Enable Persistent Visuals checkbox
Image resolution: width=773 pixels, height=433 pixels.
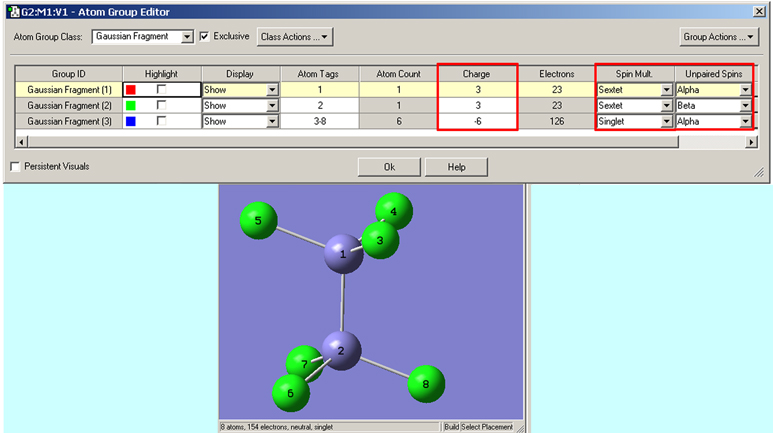coord(15,167)
